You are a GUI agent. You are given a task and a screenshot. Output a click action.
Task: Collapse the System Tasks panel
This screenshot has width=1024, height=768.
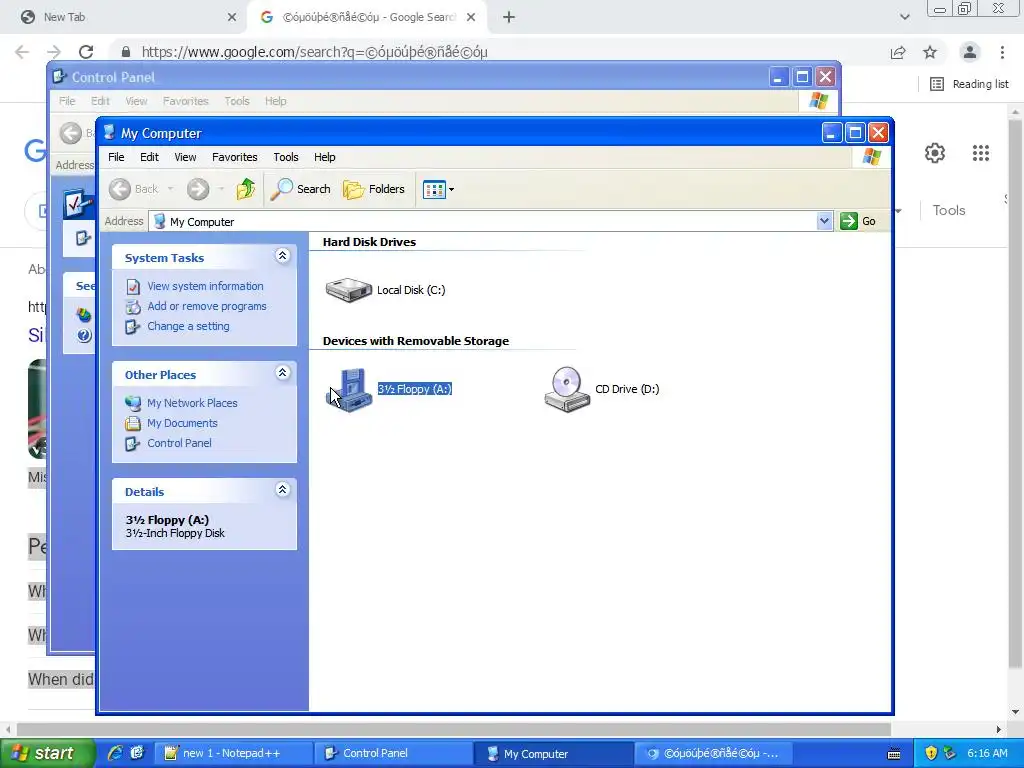(282, 256)
